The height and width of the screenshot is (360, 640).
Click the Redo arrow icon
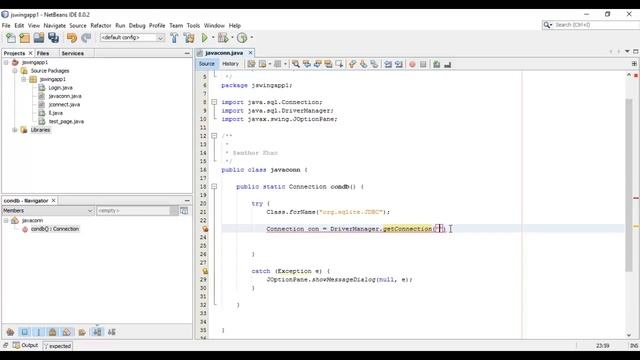click(86, 38)
